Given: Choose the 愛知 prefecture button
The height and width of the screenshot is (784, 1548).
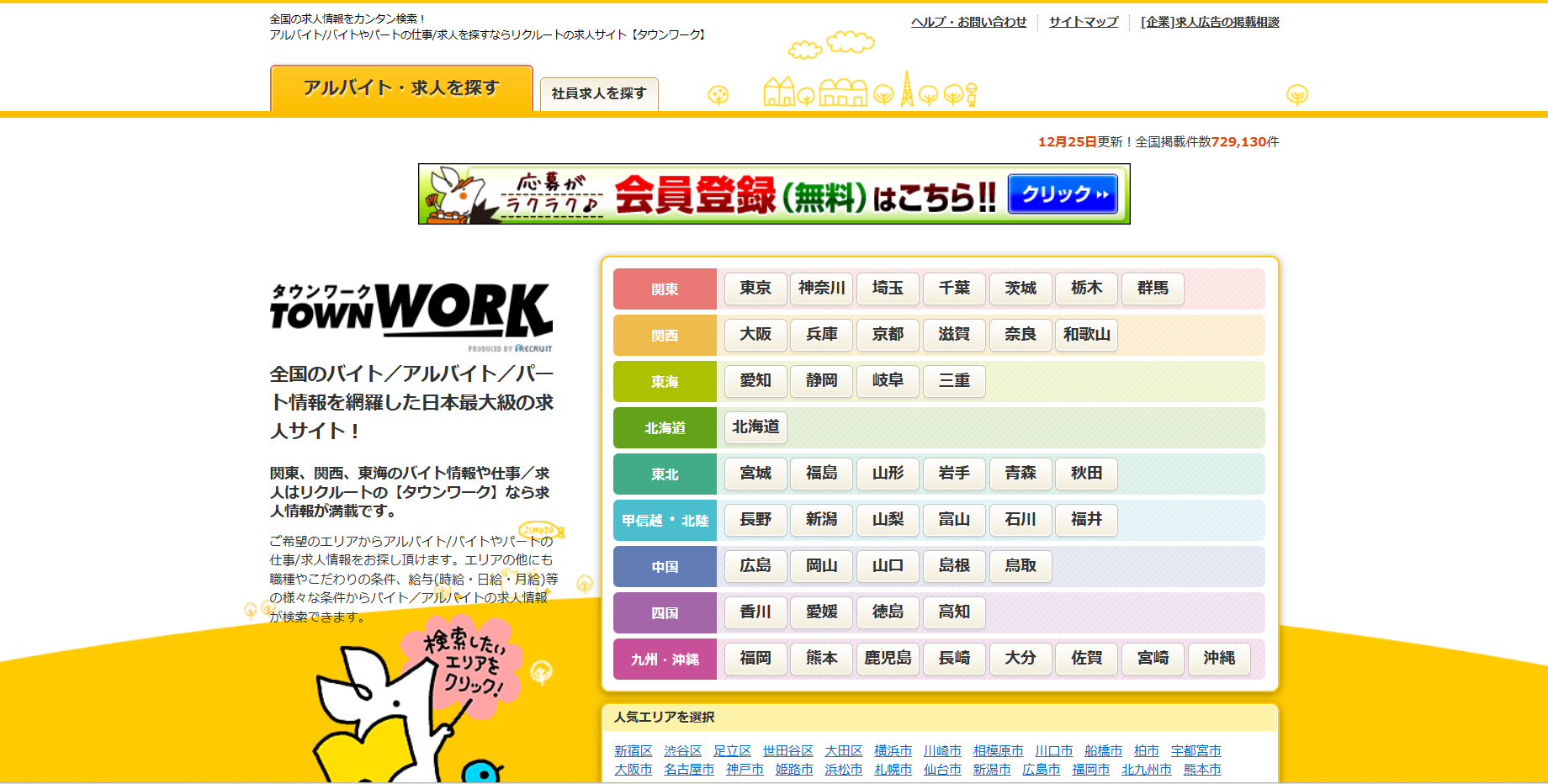Looking at the screenshot, I should 755,381.
